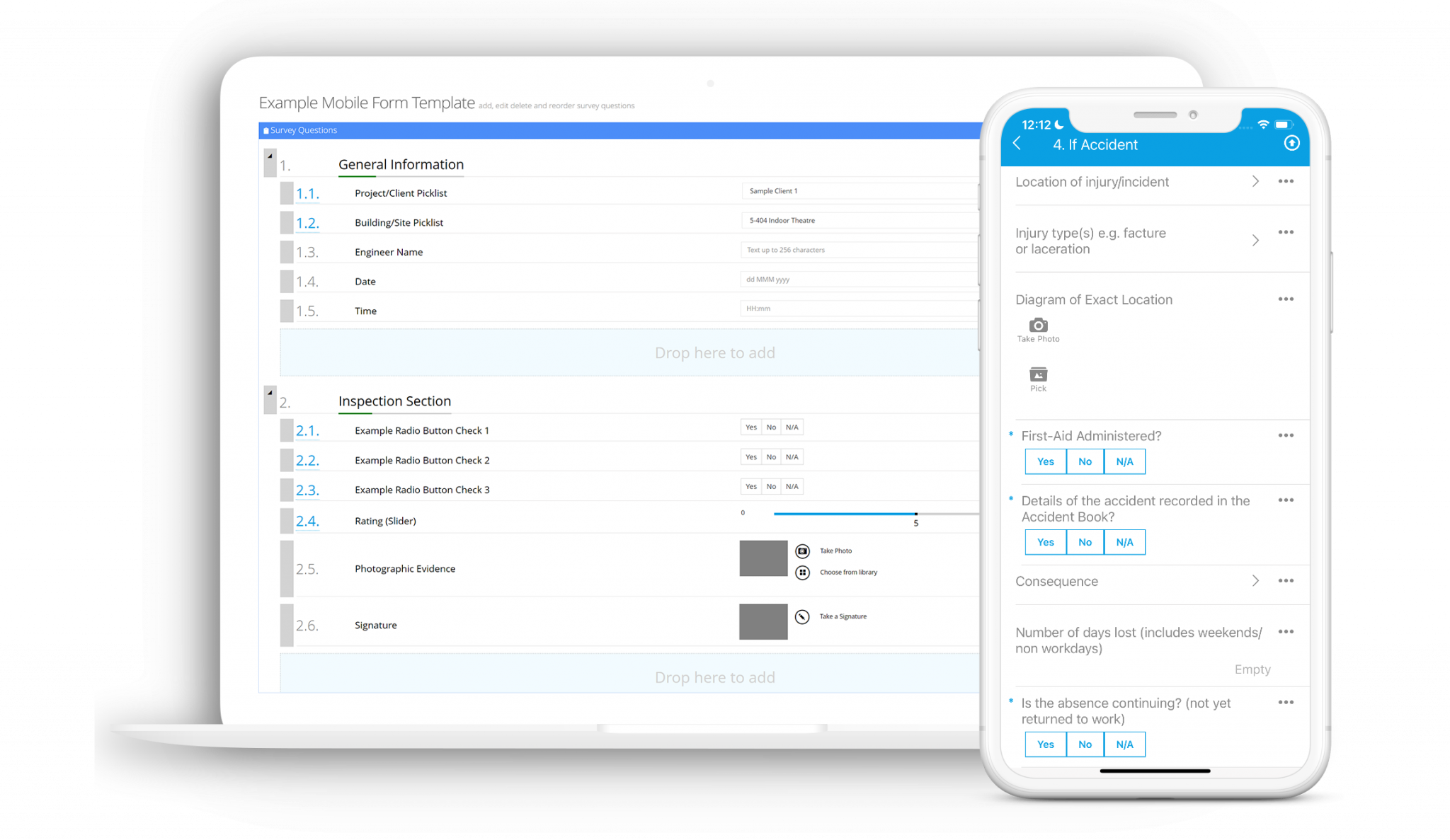Tap the Pick image gallery icon

click(1038, 375)
